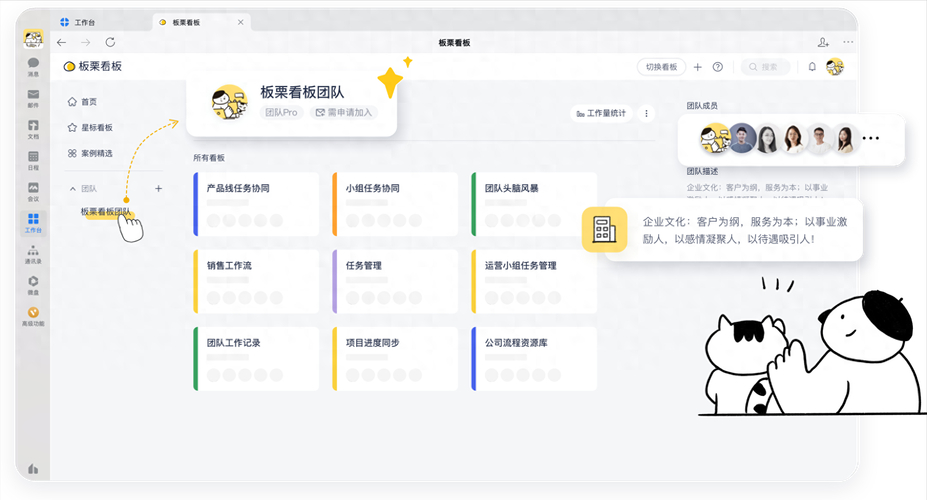Click the 所有看板 label

(209, 158)
